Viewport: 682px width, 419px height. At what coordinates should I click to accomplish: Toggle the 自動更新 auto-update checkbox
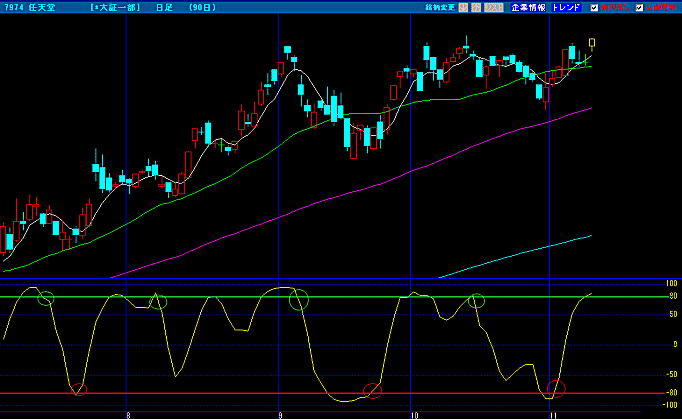point(639,7)
